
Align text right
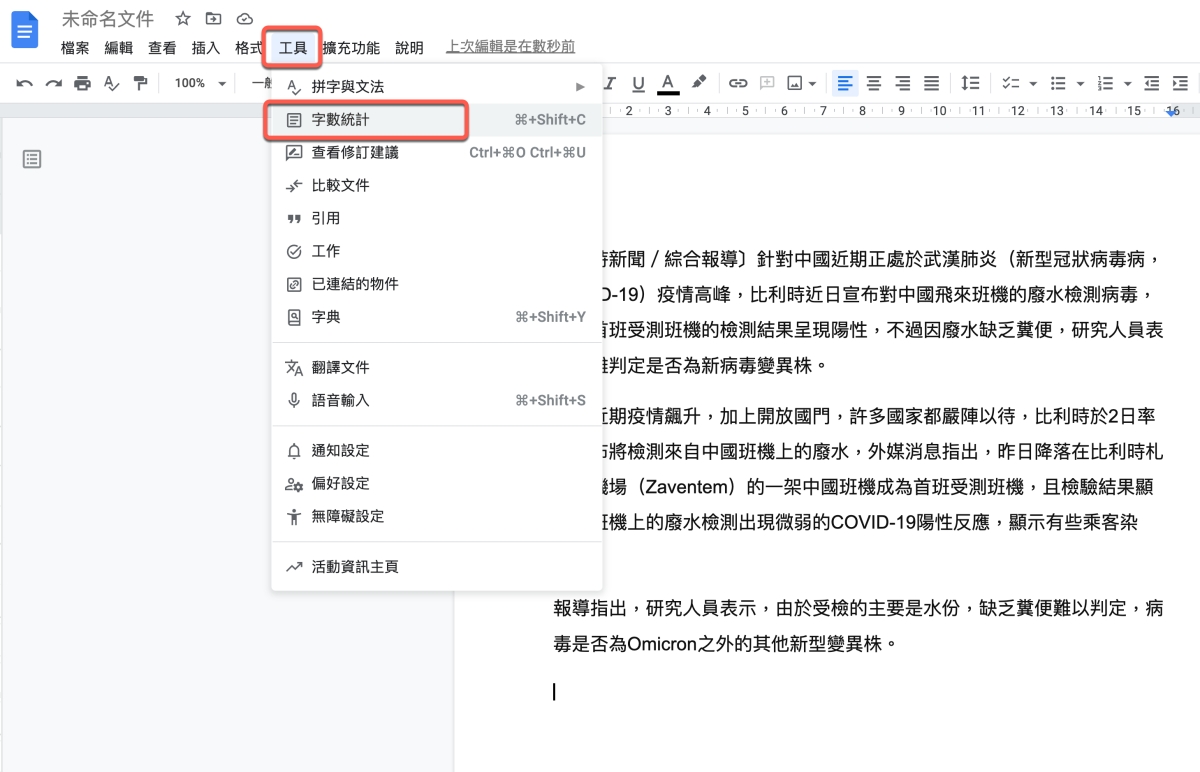coord(903,83)
